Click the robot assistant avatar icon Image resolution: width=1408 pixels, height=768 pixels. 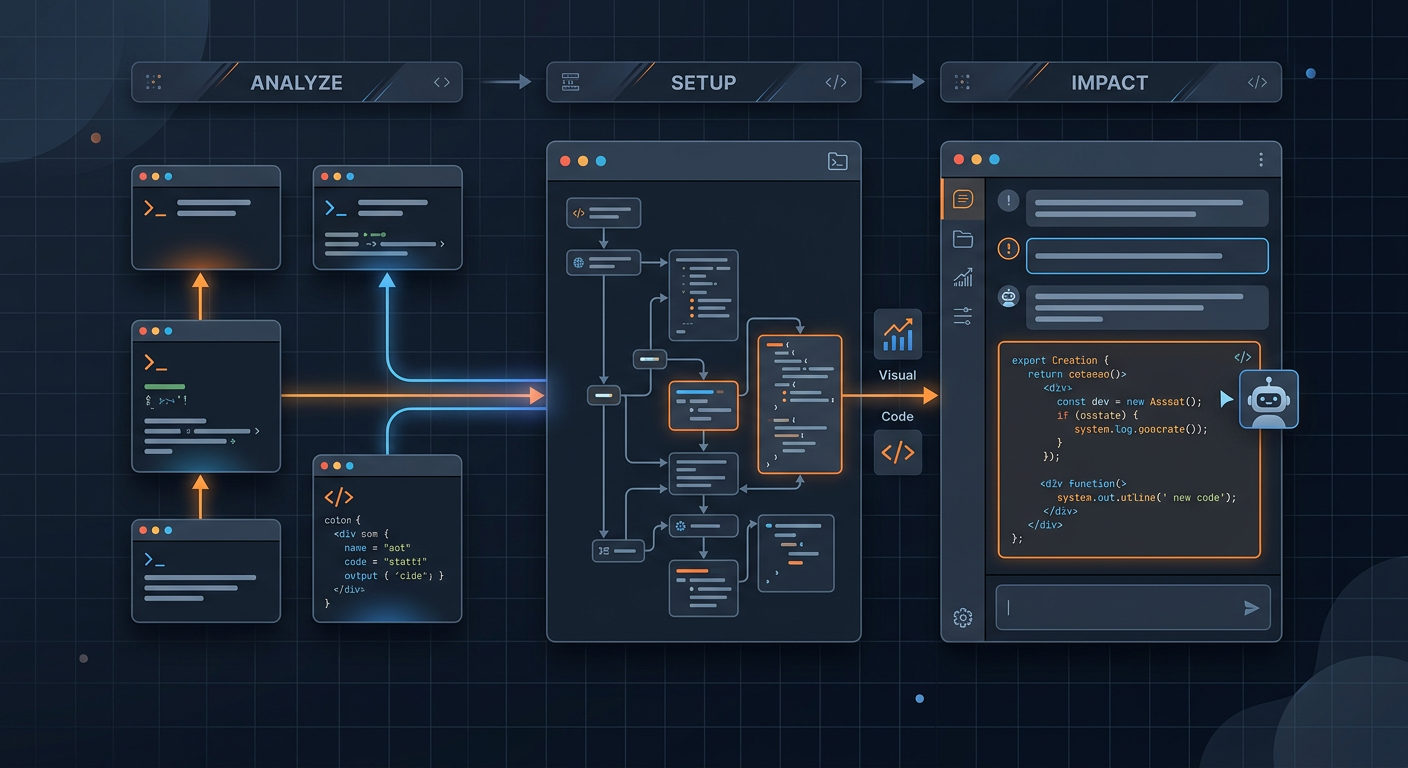click(x=1268, y=398)
